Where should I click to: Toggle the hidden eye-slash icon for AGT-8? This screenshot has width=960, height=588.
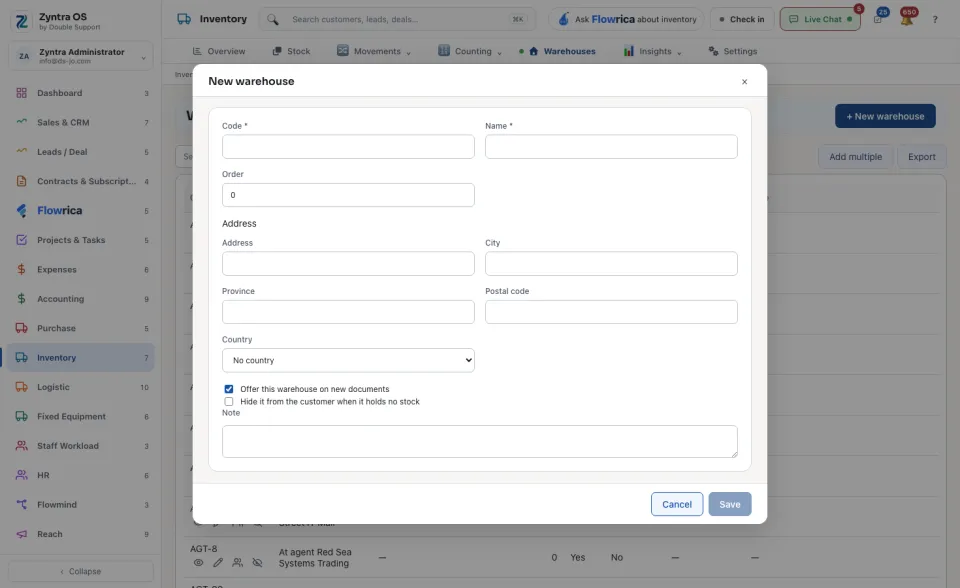(x=257, y=562)
